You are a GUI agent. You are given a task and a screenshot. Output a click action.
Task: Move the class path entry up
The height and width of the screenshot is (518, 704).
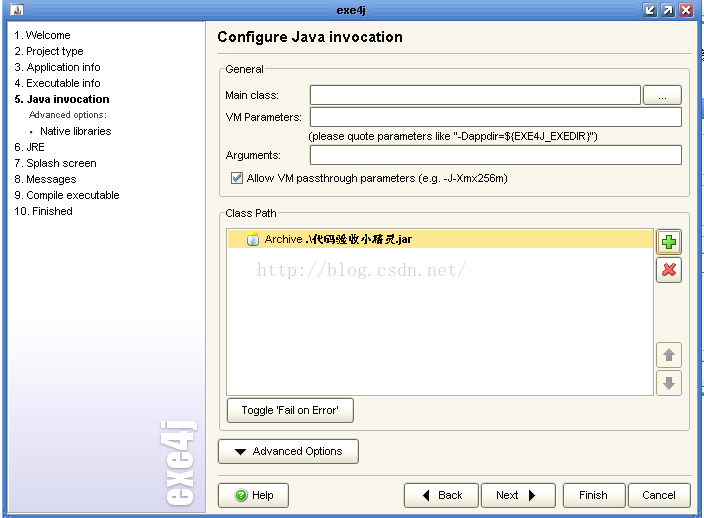pyautogui.click(x=669, y=355)
